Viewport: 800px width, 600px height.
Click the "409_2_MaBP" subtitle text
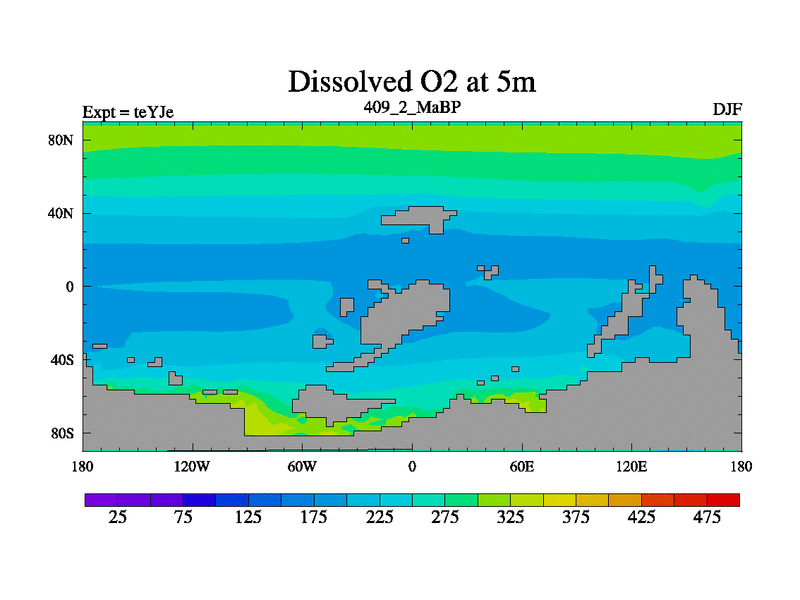(412, 106)
